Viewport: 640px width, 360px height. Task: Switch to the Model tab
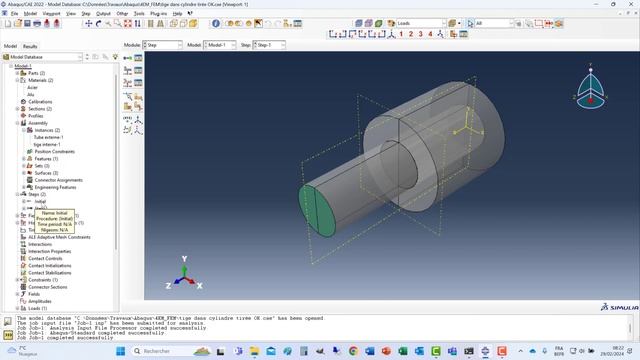tap(10, 46)
